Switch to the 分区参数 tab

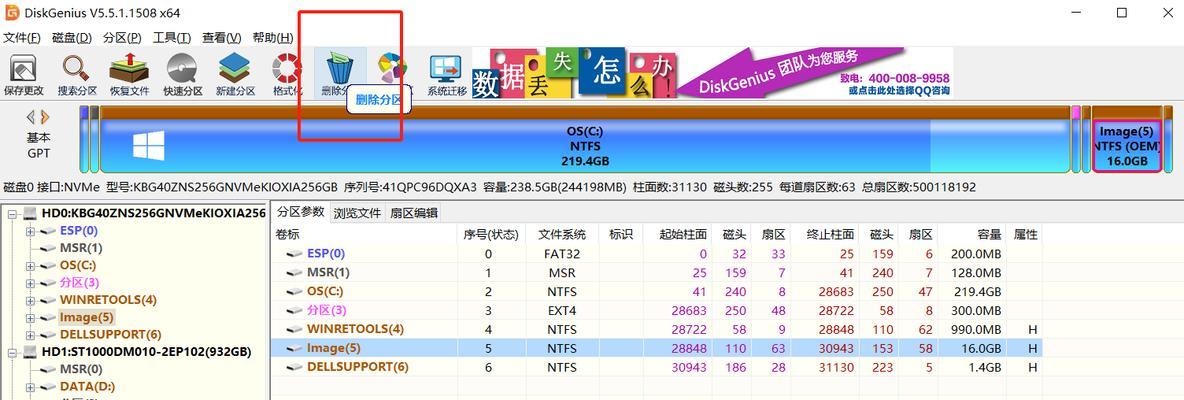coord(300,211)
